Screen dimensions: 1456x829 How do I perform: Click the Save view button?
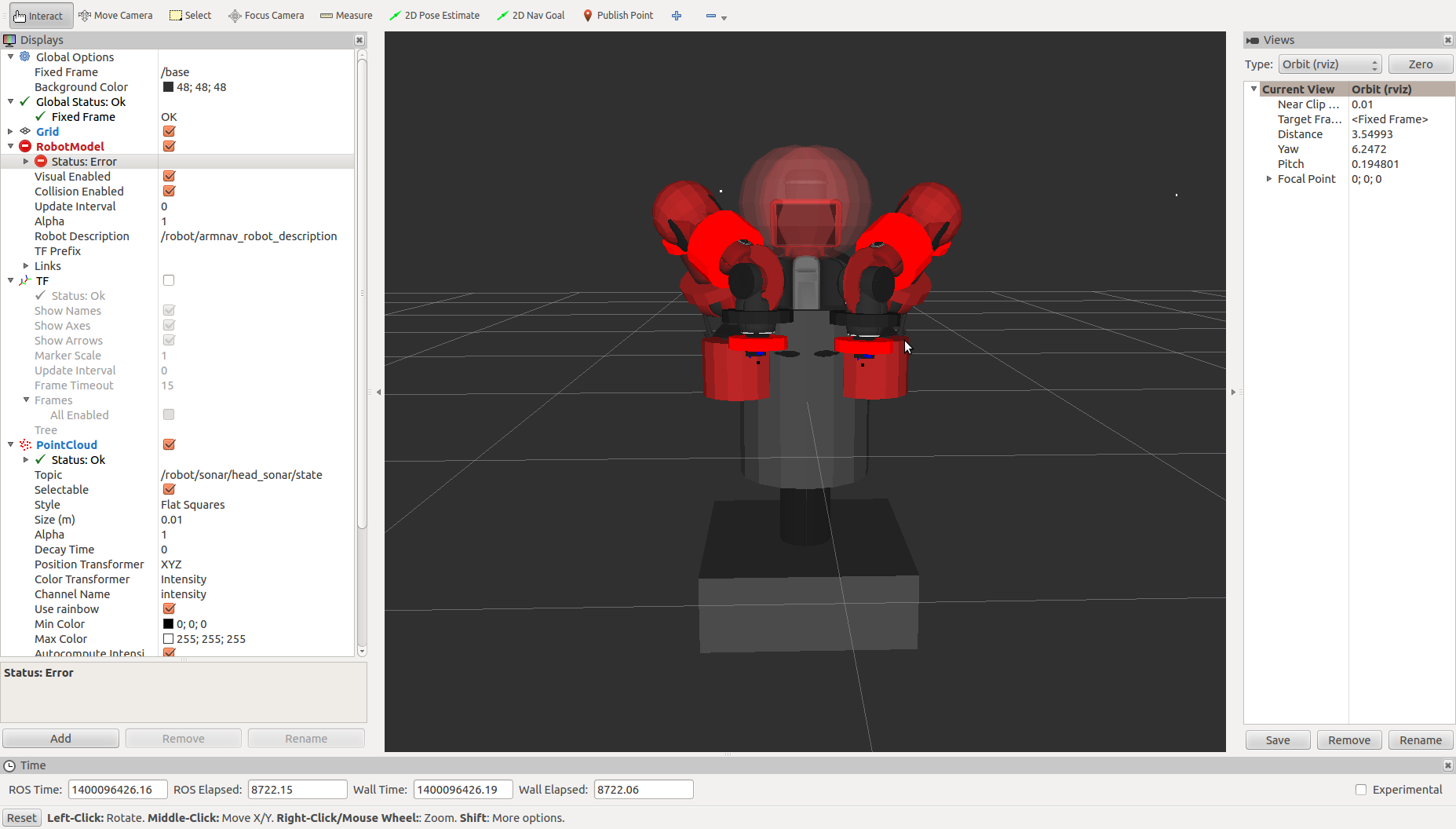pos(1278,740)
